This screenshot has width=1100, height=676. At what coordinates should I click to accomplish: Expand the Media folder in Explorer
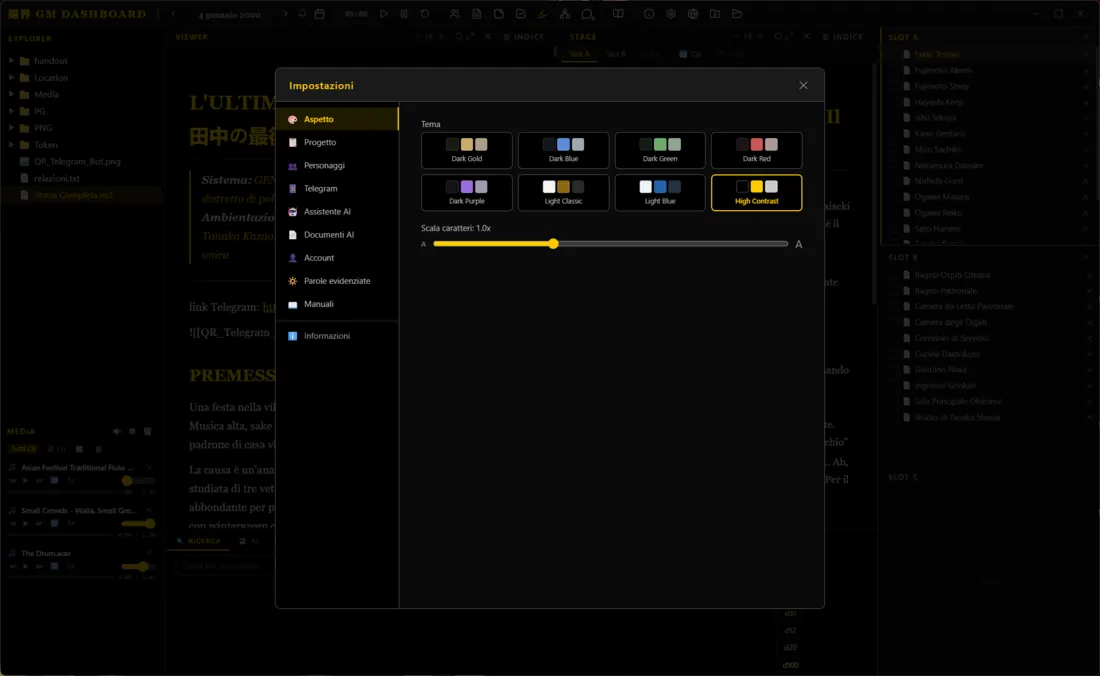12,95
